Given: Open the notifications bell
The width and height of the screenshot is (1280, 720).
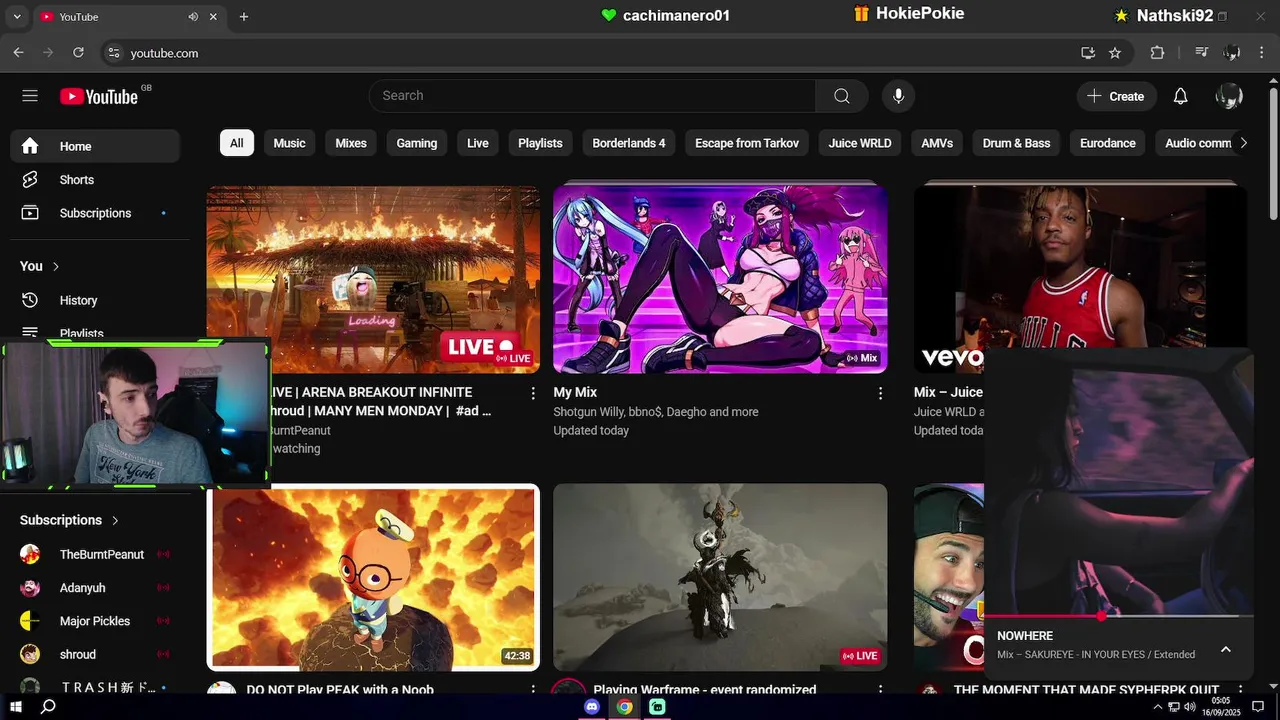Looking at the screenshot, I should [1180, 96].
